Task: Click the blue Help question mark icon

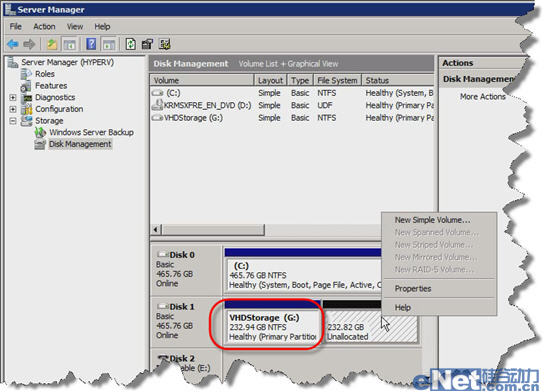Action: pos(91,44)
